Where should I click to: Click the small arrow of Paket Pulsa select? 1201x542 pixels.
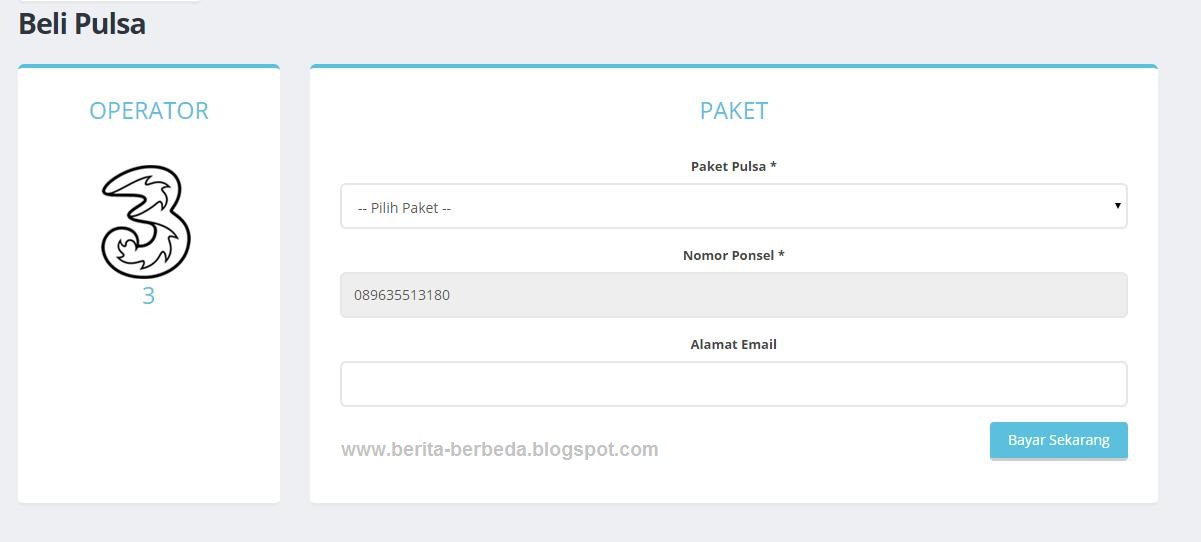(x=1117, y=206)
